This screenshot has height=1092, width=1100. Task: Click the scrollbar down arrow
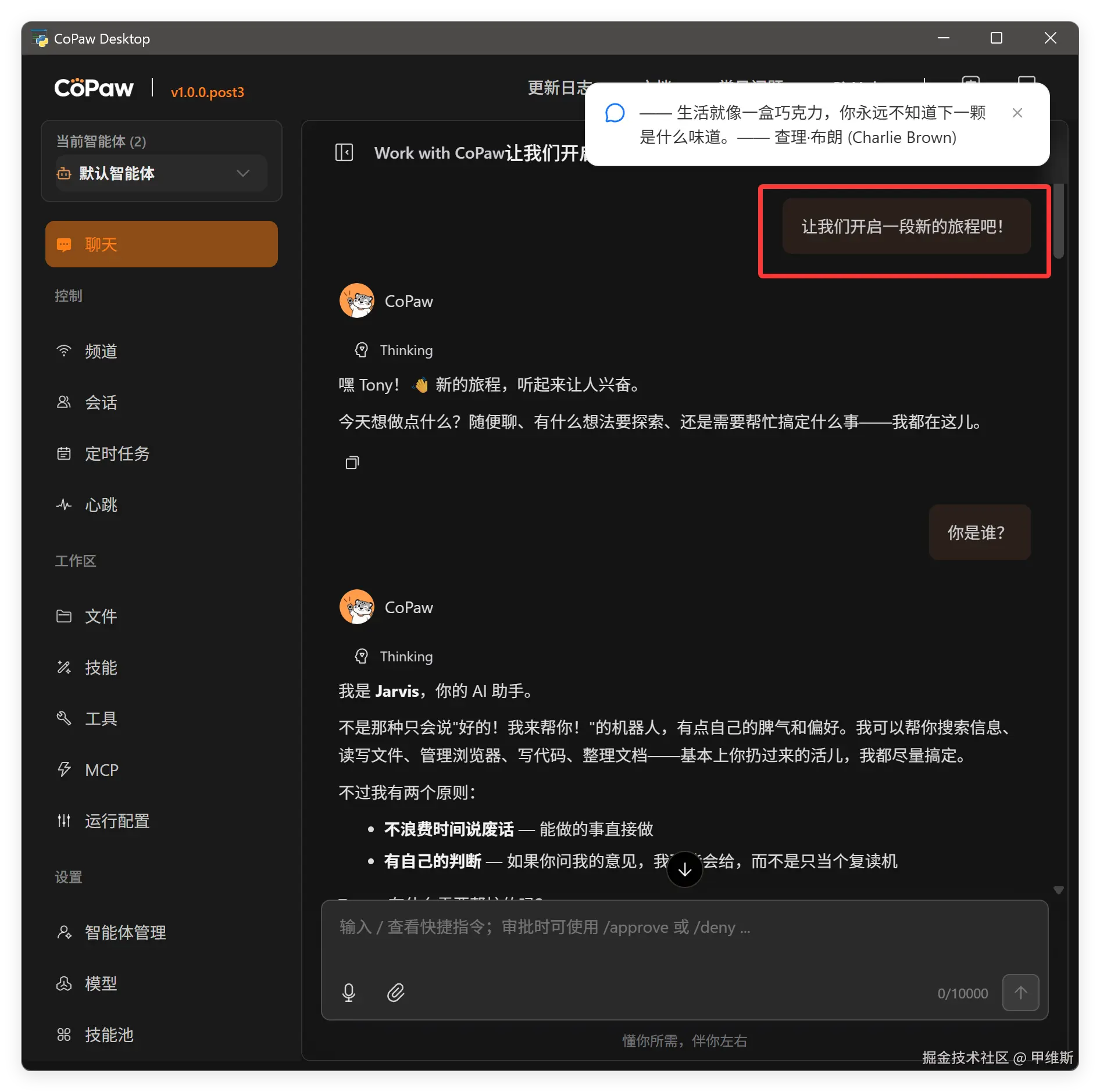point(1059,890)
